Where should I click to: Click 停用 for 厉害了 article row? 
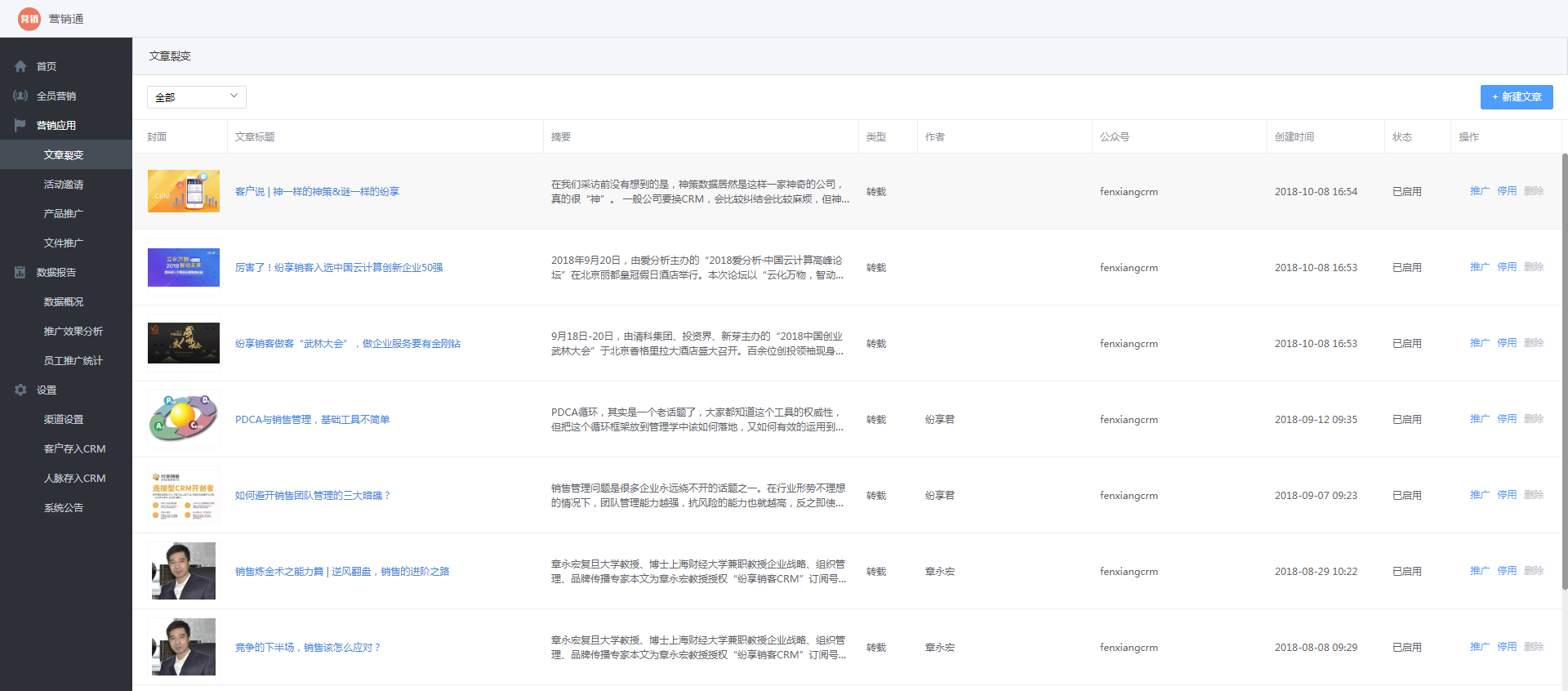(1507, 266)
